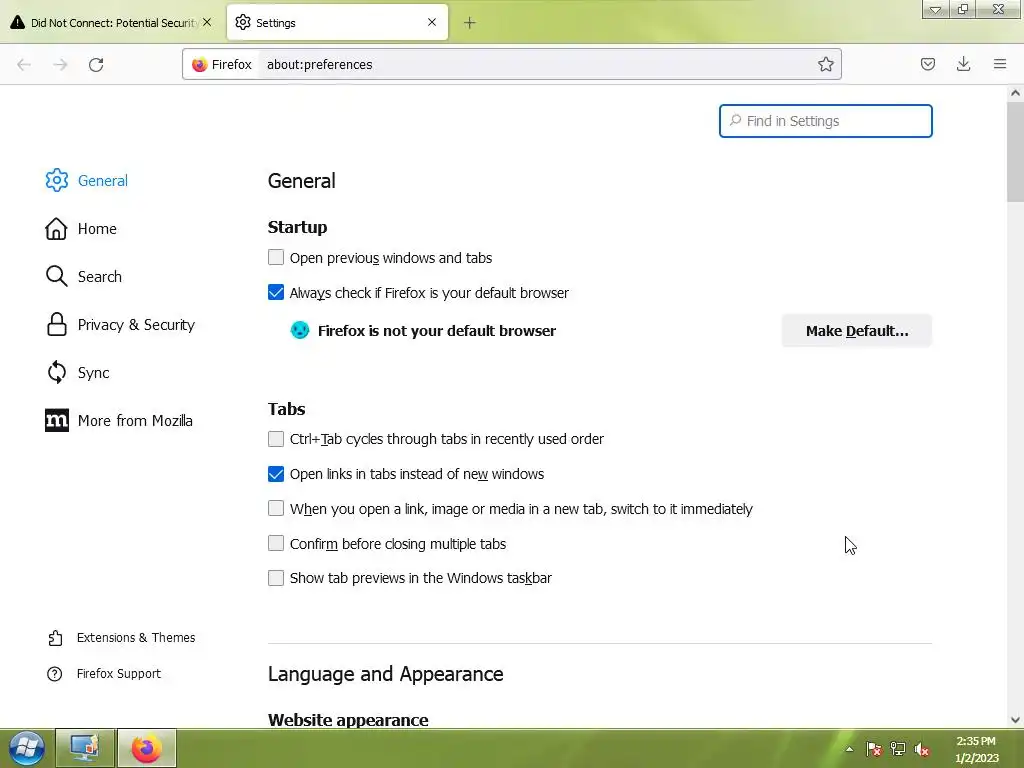Click the forward navigation arrow
The width and height of the screenshot is (1024, 768).
tap(60, 64)
